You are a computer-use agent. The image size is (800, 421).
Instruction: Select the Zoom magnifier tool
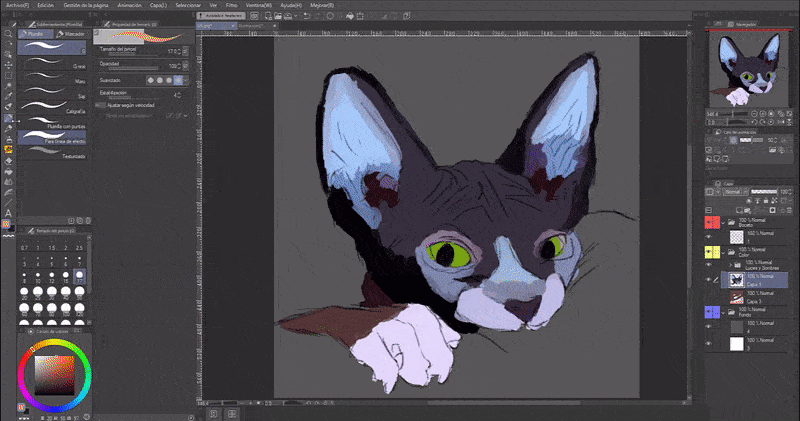[x=8, y=33]
